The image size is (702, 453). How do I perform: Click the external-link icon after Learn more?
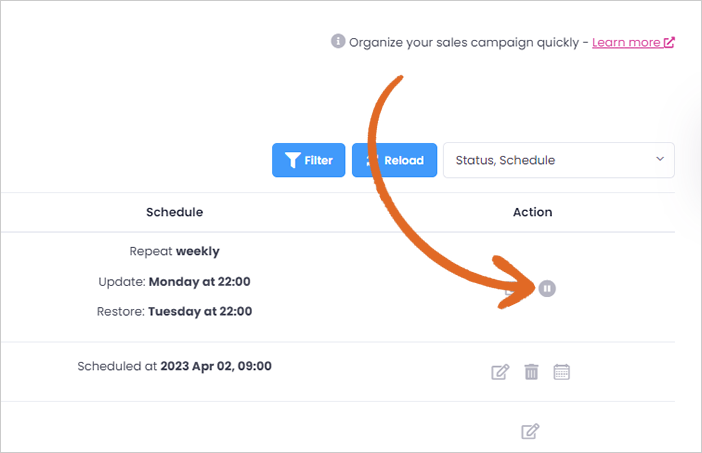tap(669, 42)
